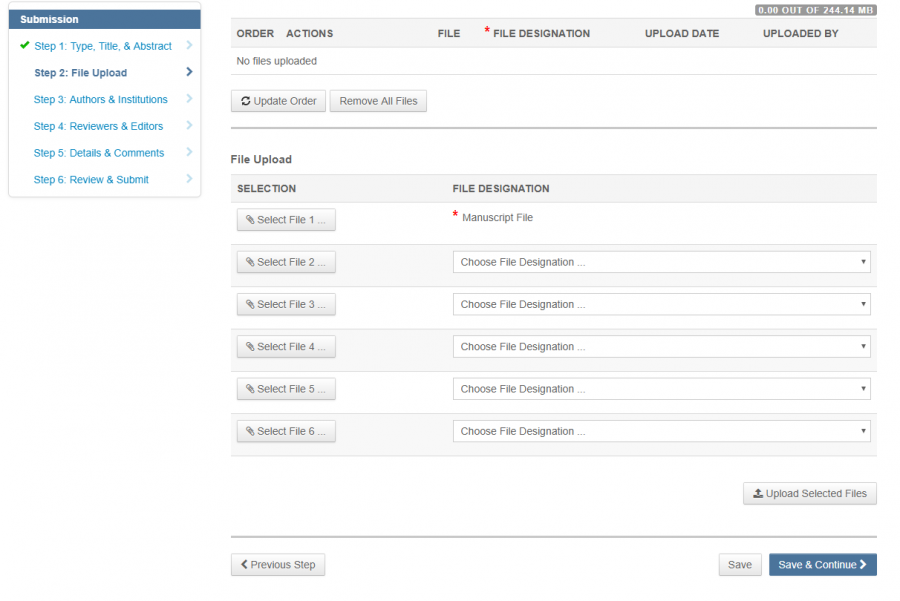Click Select File 2 attachment button
The width and height of the screenshot is (900, 601).
coord(286,262)
